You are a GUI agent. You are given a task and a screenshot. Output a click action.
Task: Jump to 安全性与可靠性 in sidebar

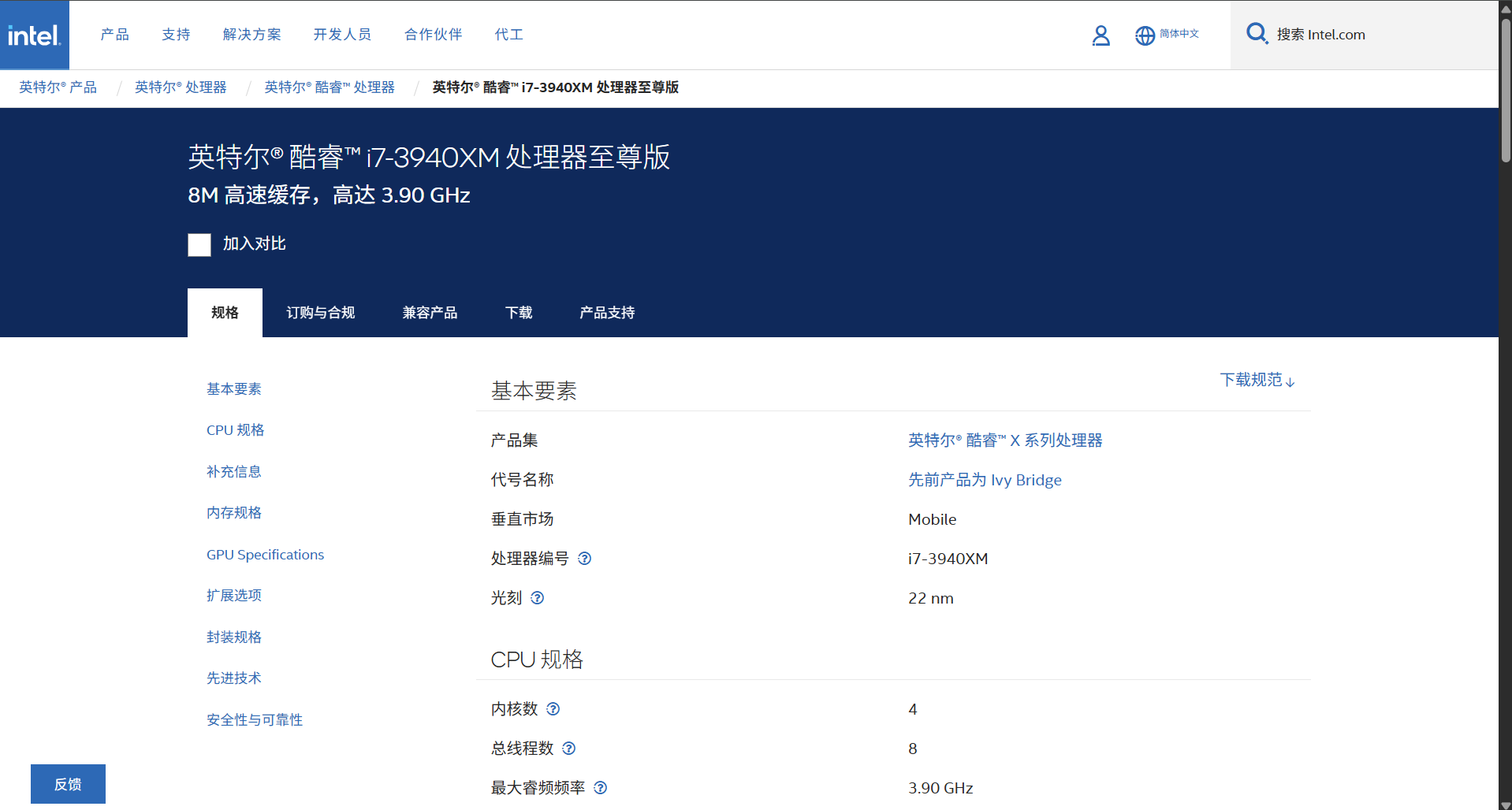point(255,720)
